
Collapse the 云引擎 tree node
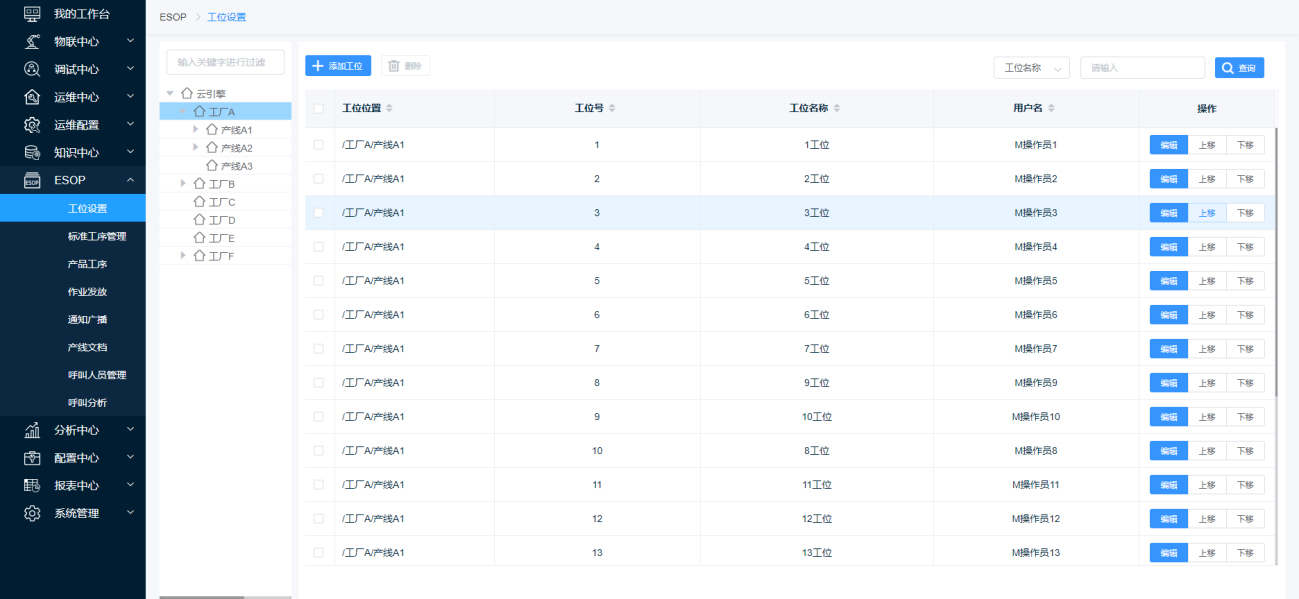click(x=170, y=93)
